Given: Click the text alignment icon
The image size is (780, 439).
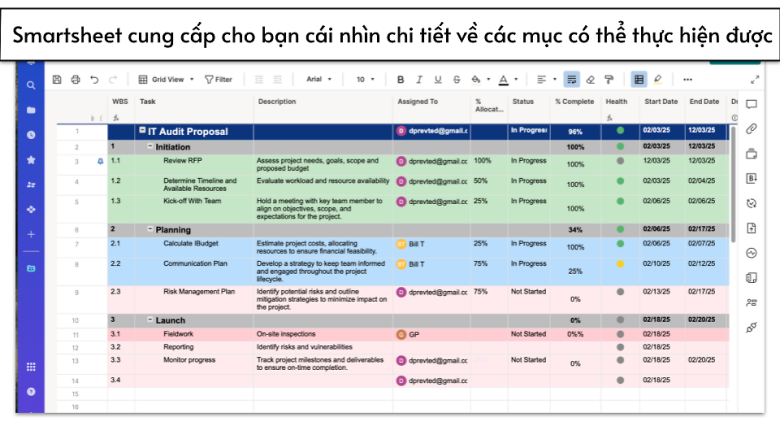Looking at the screenshot, I should click(541, 80).
